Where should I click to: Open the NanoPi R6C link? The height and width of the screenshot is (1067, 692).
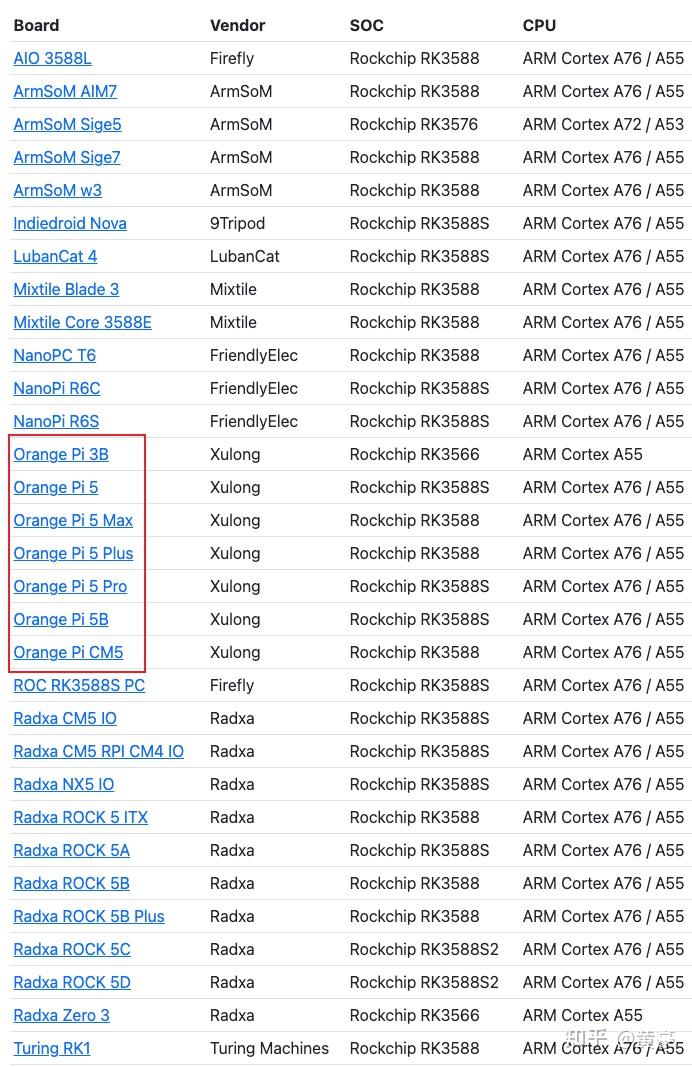[56, 388]
